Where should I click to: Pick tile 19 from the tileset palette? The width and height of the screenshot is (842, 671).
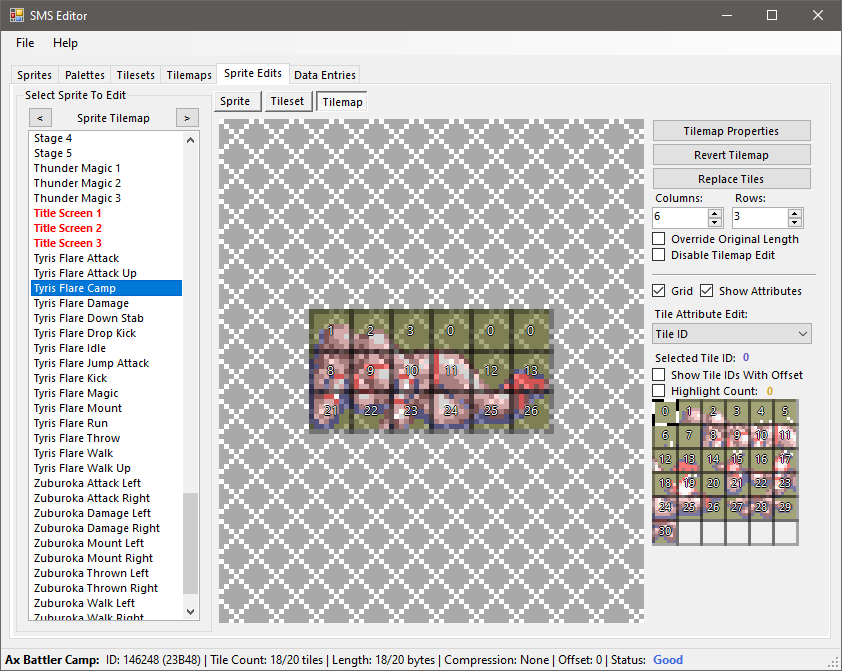point(689,484)
